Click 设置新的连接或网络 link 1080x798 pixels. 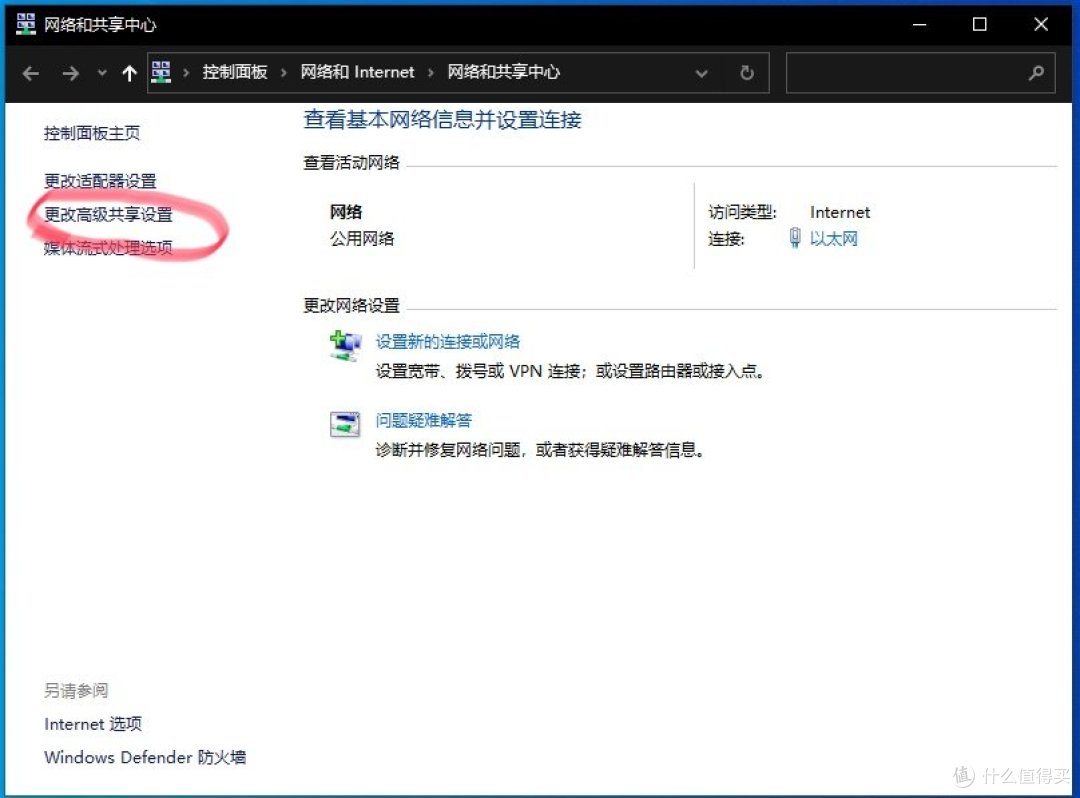click(x=448, y=342)
